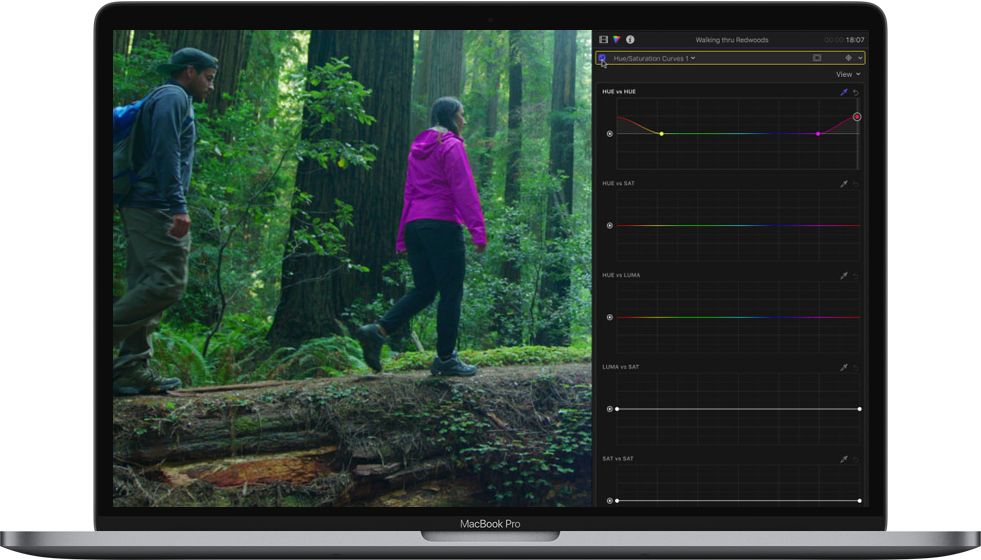Use the LUMA vs SAT eyedropper
This screenshot has height=560, width=981.
coord(843,367)
